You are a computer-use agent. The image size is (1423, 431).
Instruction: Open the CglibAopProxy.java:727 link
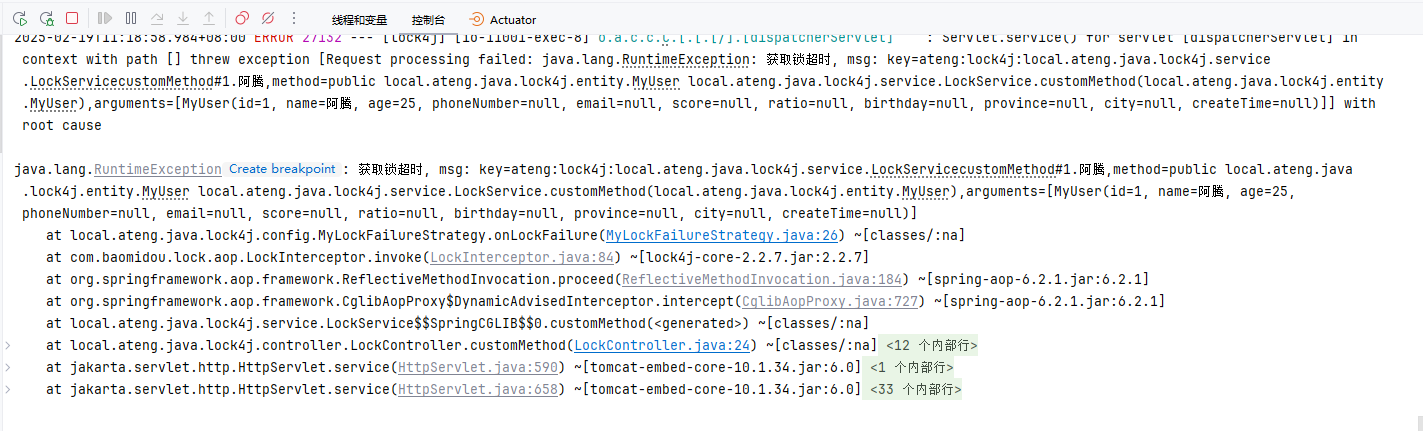pos(831,301)
